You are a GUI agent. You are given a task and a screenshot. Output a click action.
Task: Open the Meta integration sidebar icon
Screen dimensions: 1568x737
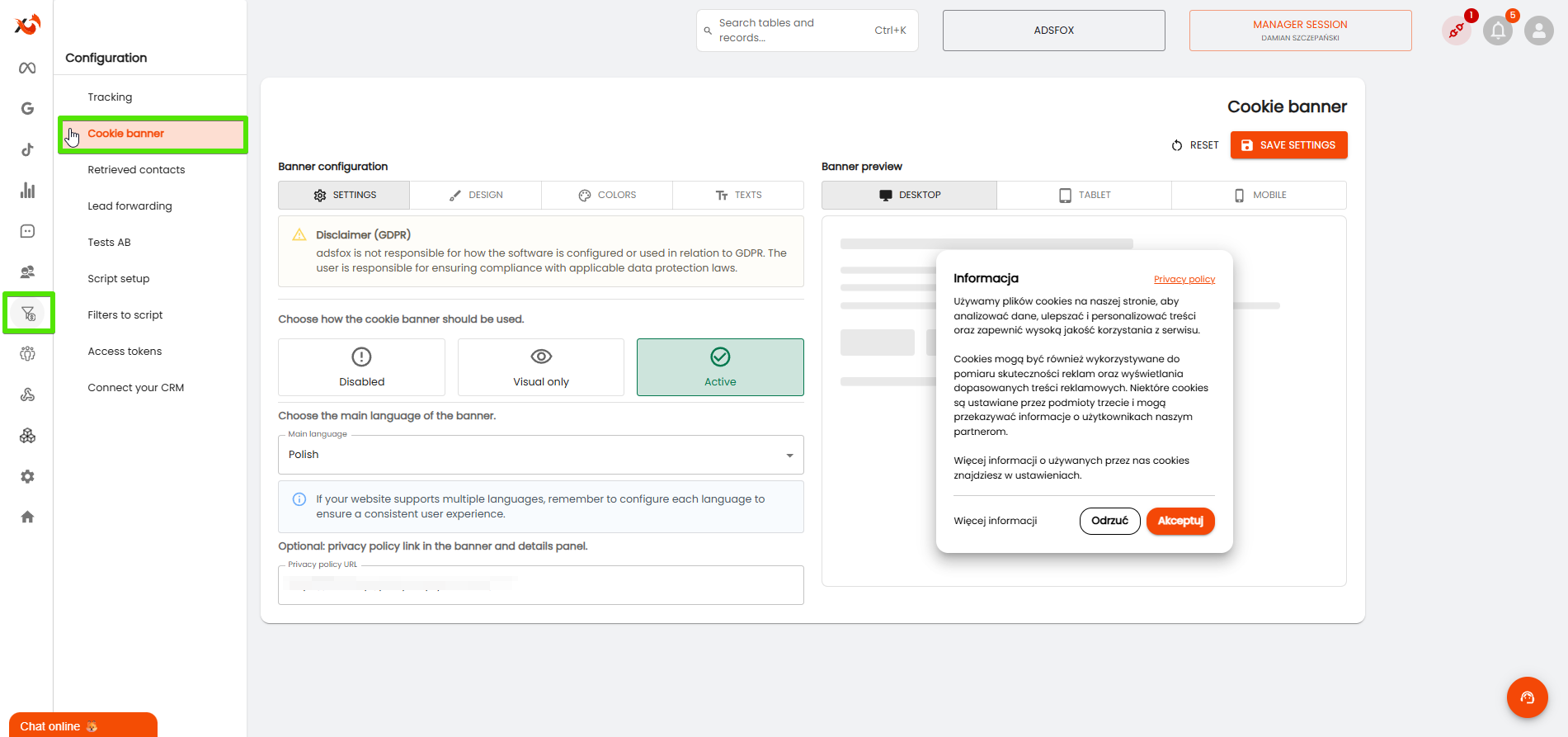coord(27,68)
